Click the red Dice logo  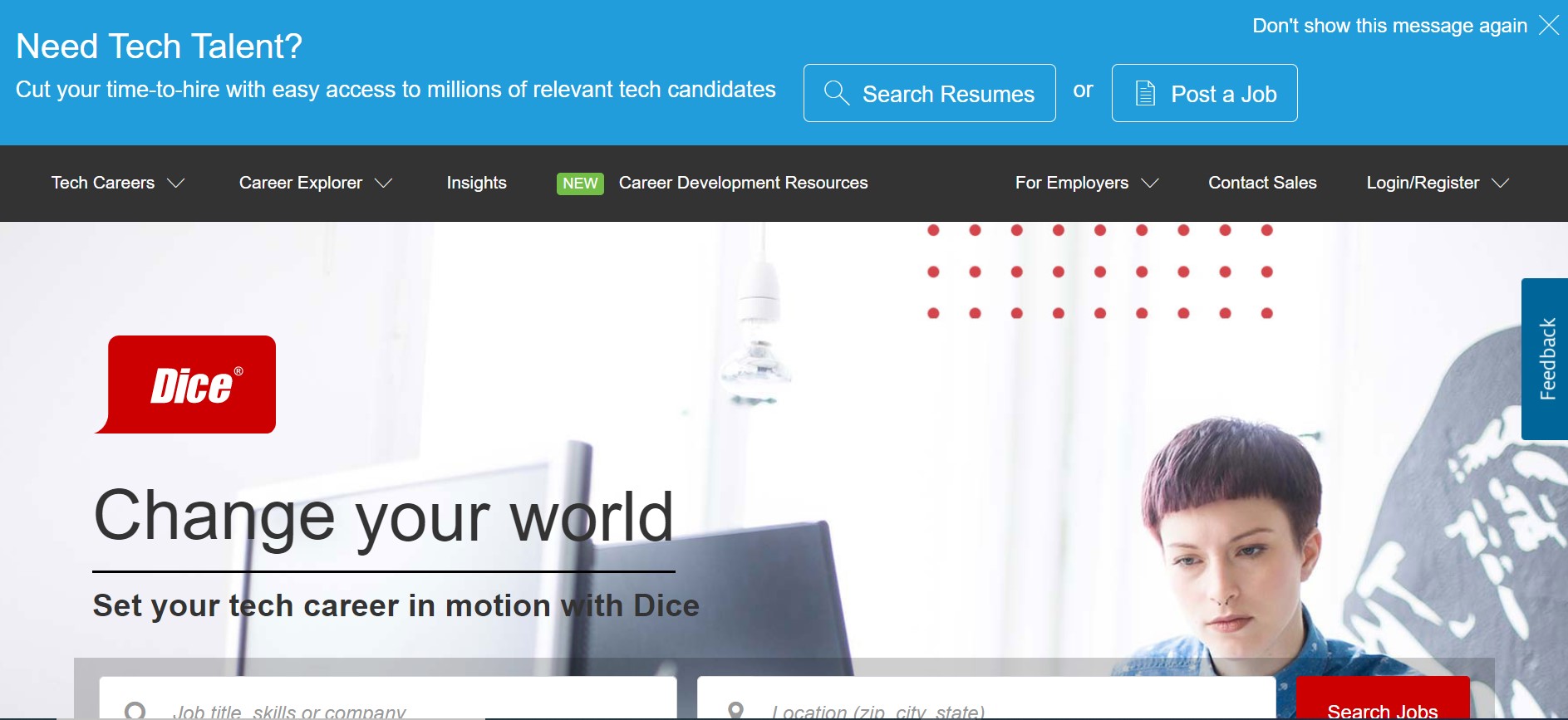(185, 384)
